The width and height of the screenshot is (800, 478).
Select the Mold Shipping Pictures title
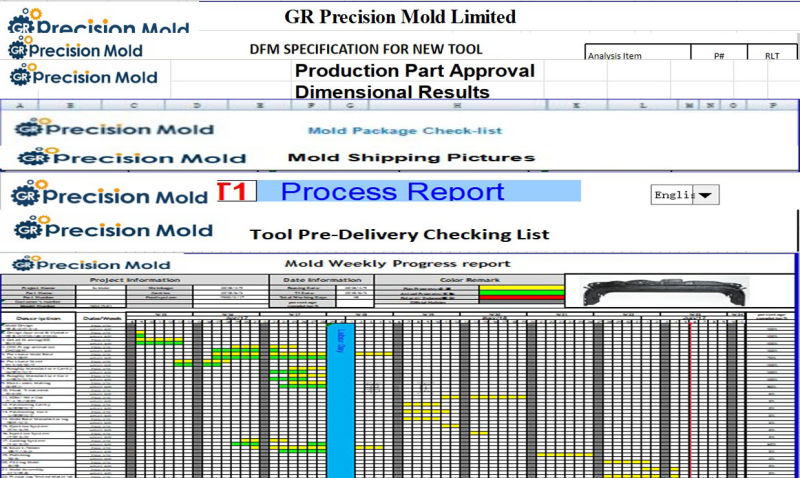(x=411, y=158)
